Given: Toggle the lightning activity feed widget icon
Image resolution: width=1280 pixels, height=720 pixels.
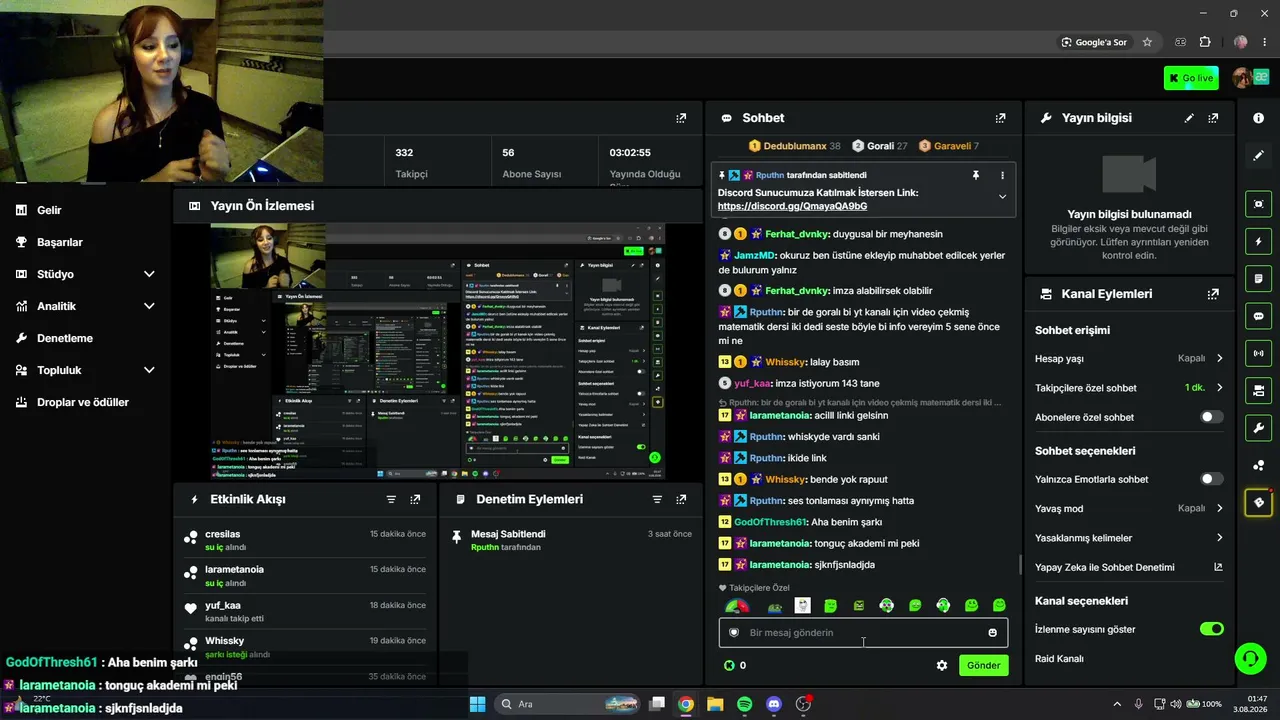Looking at the screenshot, I should 1258,241.
